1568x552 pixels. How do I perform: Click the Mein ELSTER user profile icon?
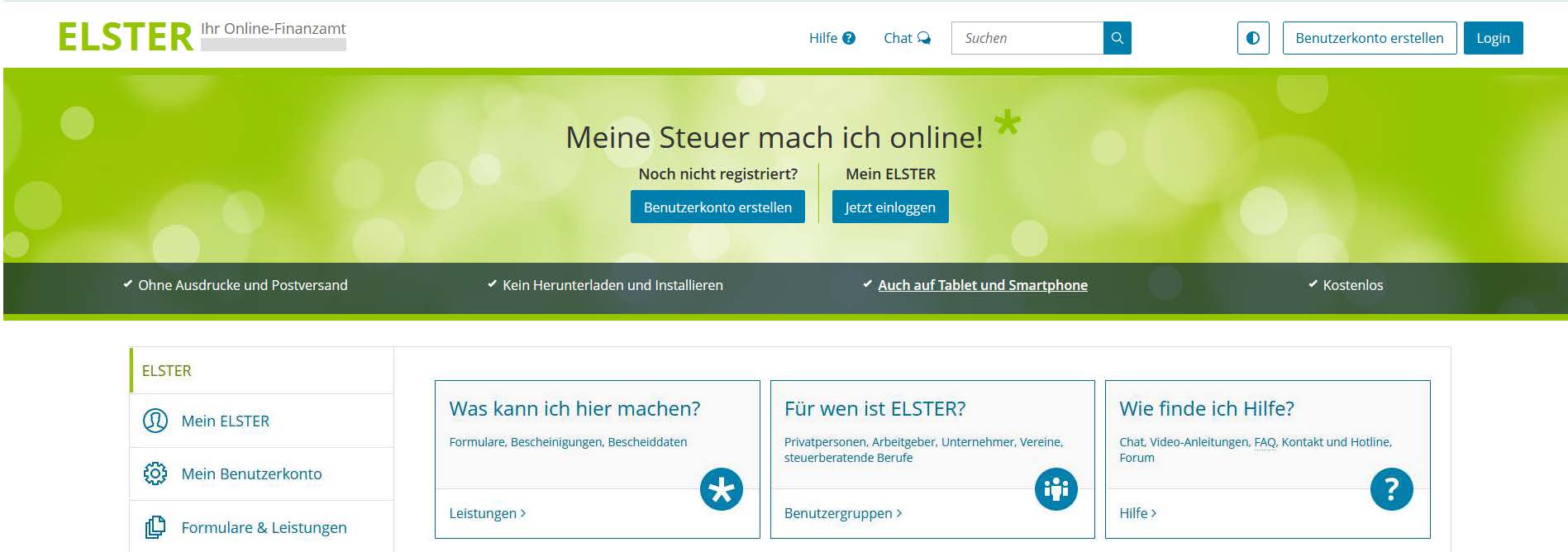coord(155,421)
